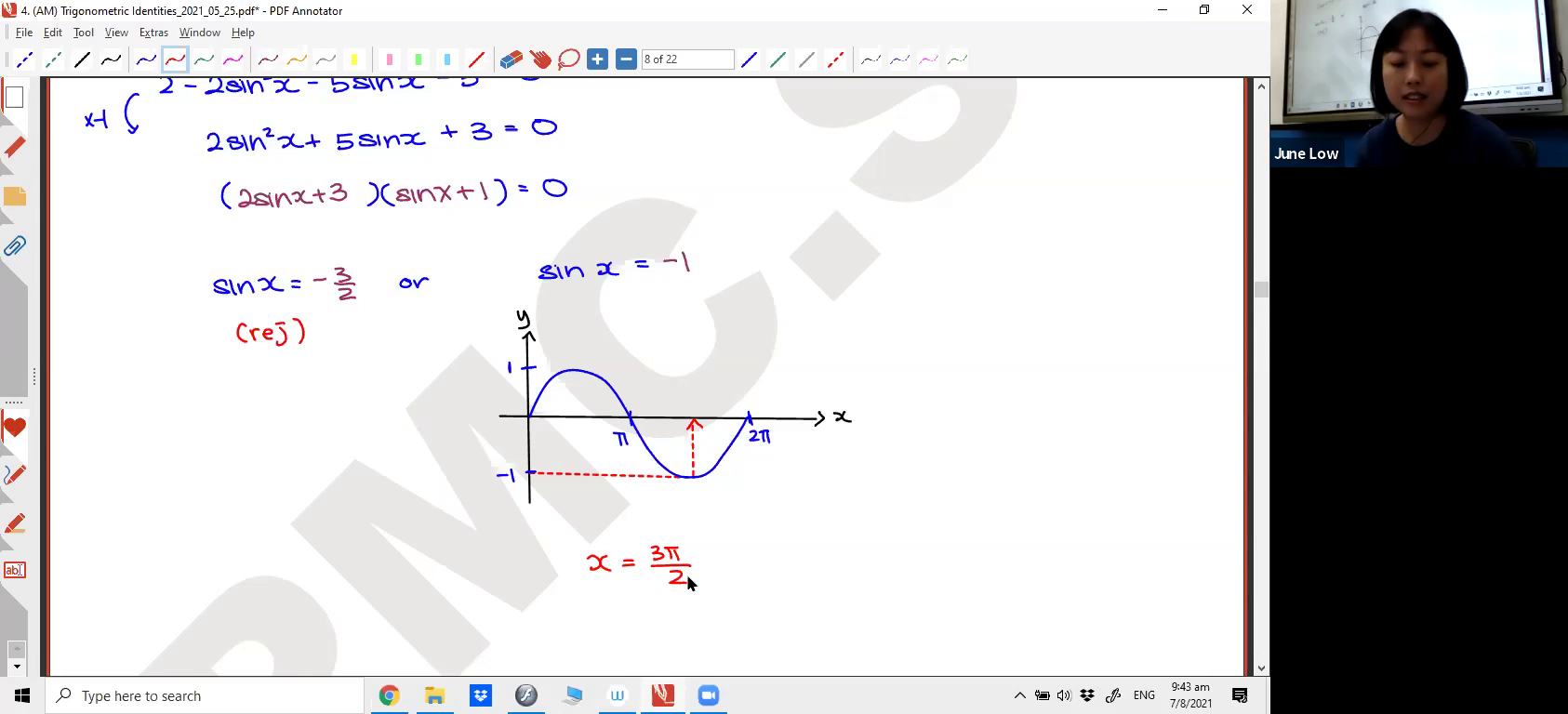Open the Action Center notifications

[1240, 695]
